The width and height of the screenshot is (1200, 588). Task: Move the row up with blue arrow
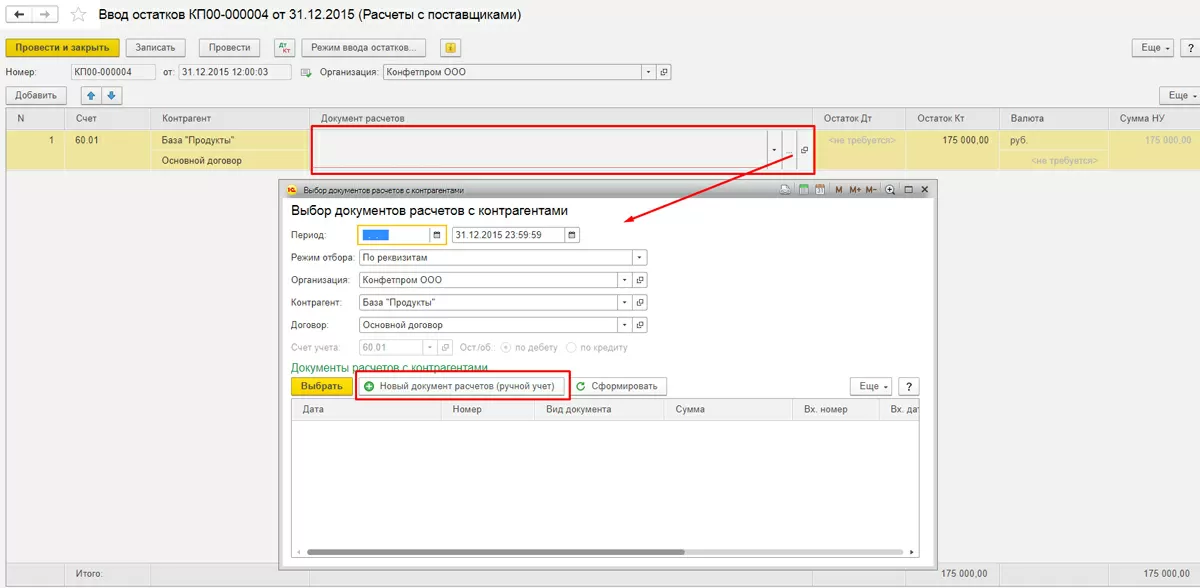[92, 95]
